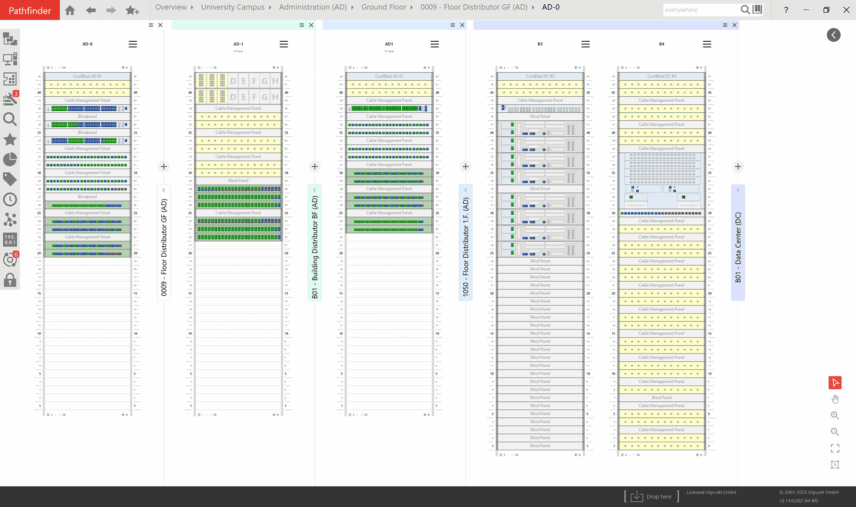Select Ground Floor in breadcrumb

(385, 8)
